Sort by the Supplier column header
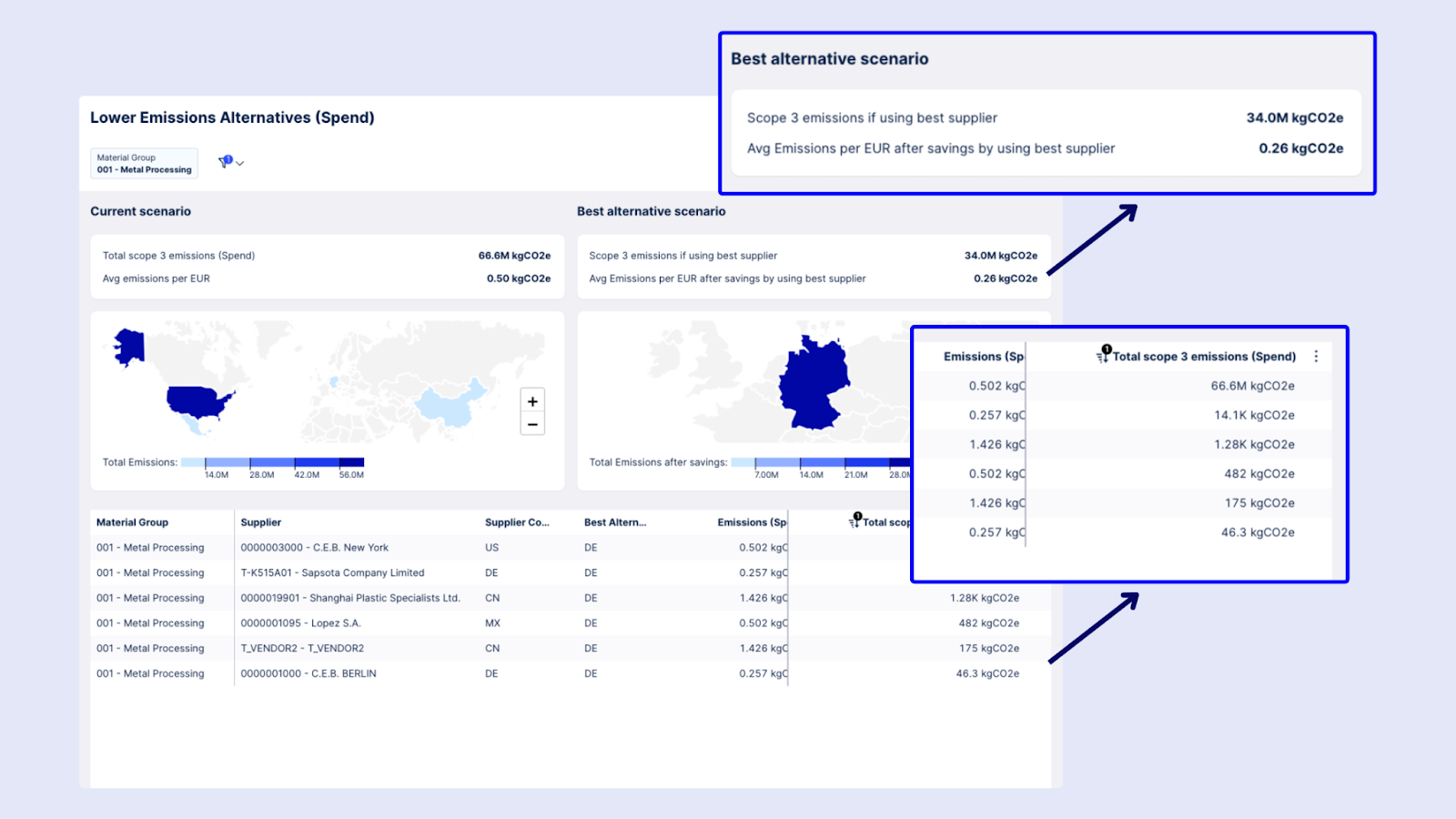This screenshot has height=819, width=1456. [x=260, y=522]
